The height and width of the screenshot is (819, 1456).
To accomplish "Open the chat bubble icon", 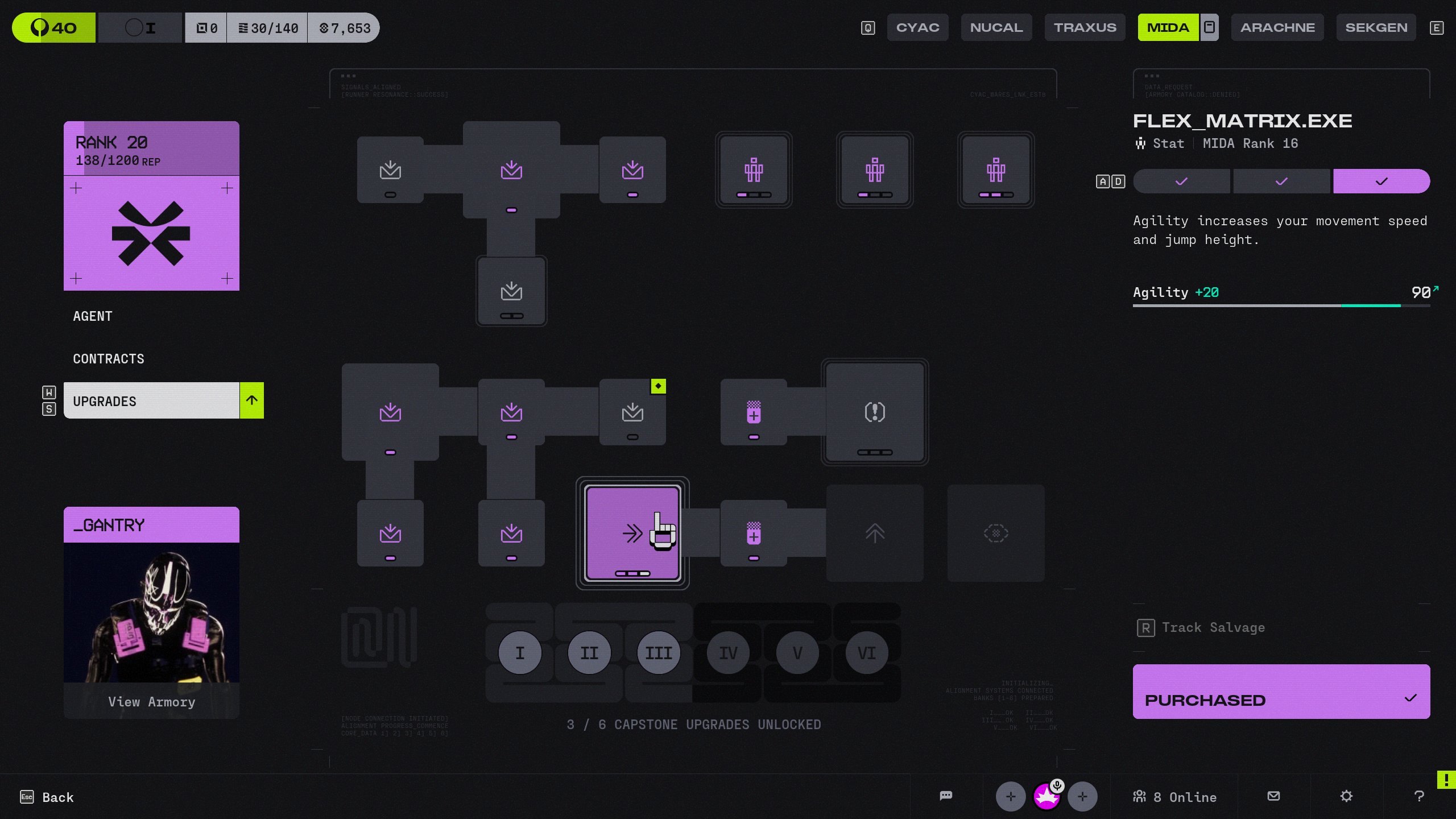I will tap(946, 796).
